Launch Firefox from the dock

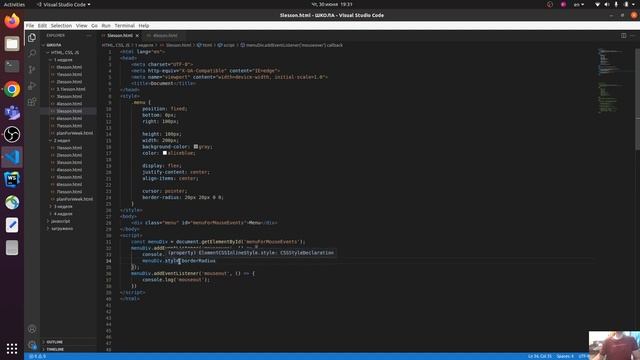click(x=12, y=21)
